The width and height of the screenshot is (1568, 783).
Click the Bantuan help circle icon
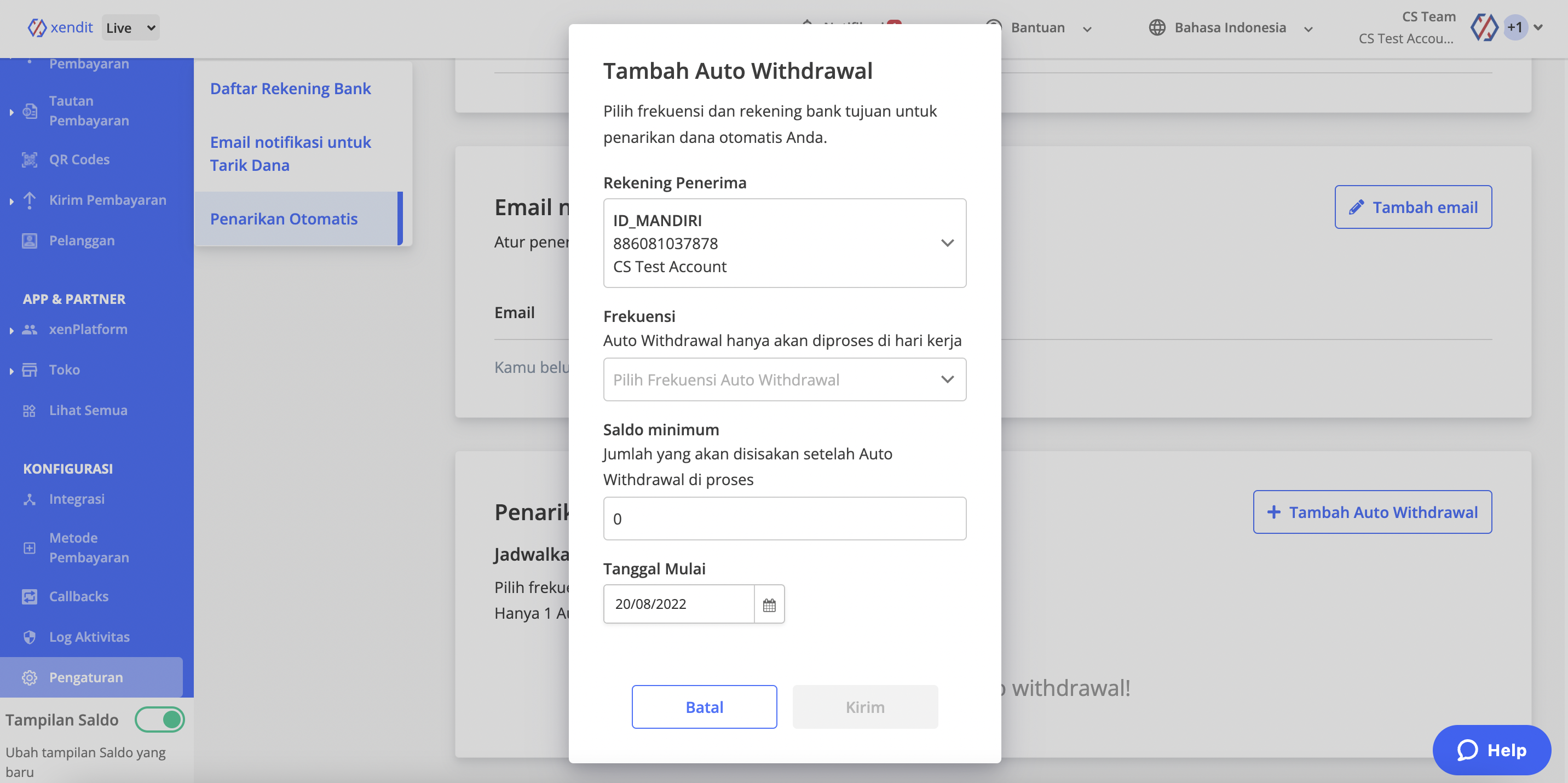point(993,27)
